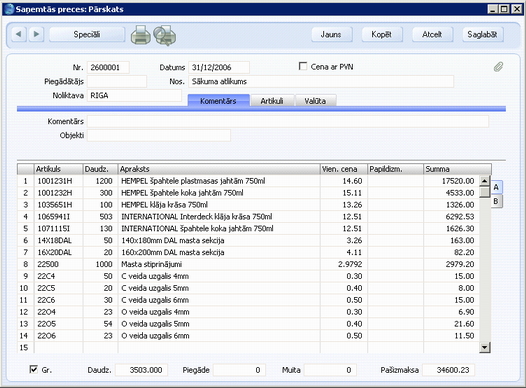Screen dimensions: 526x388
Task: Maximize the Saņemtās preces window
Action: (504, 9)
